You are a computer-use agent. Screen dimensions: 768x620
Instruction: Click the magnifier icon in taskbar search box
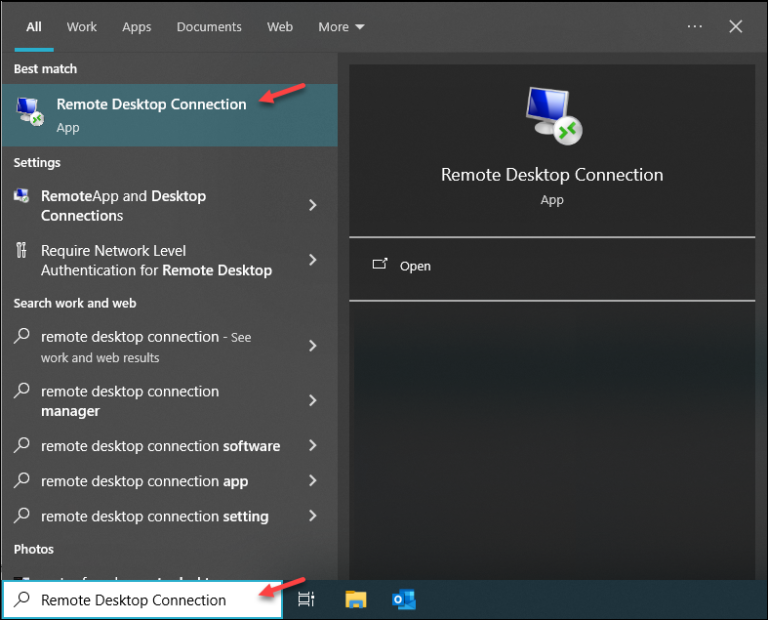click(22, 599)
